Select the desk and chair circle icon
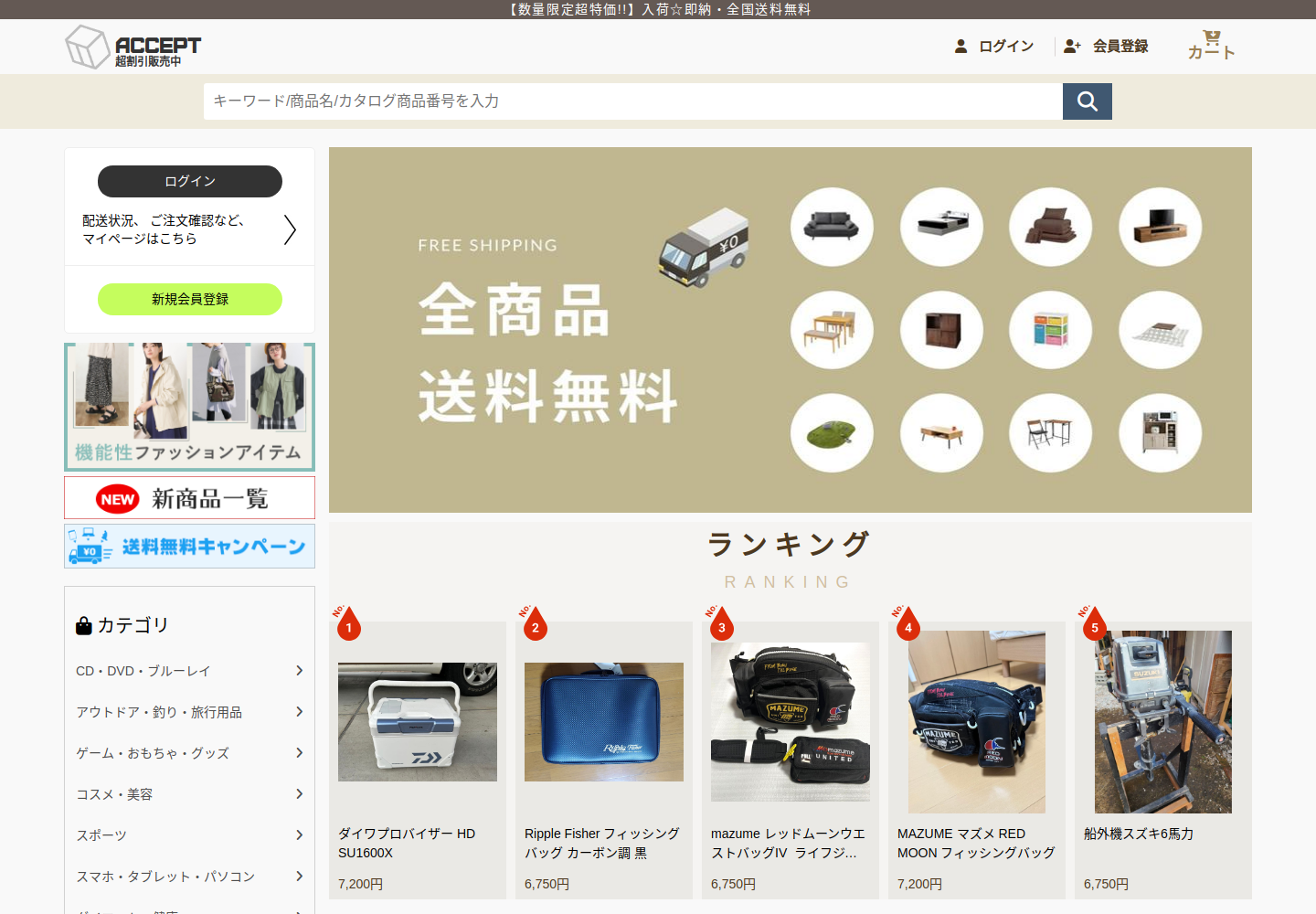The width and height of the screenshot is (1316, 914). (x=1051, y=433)
